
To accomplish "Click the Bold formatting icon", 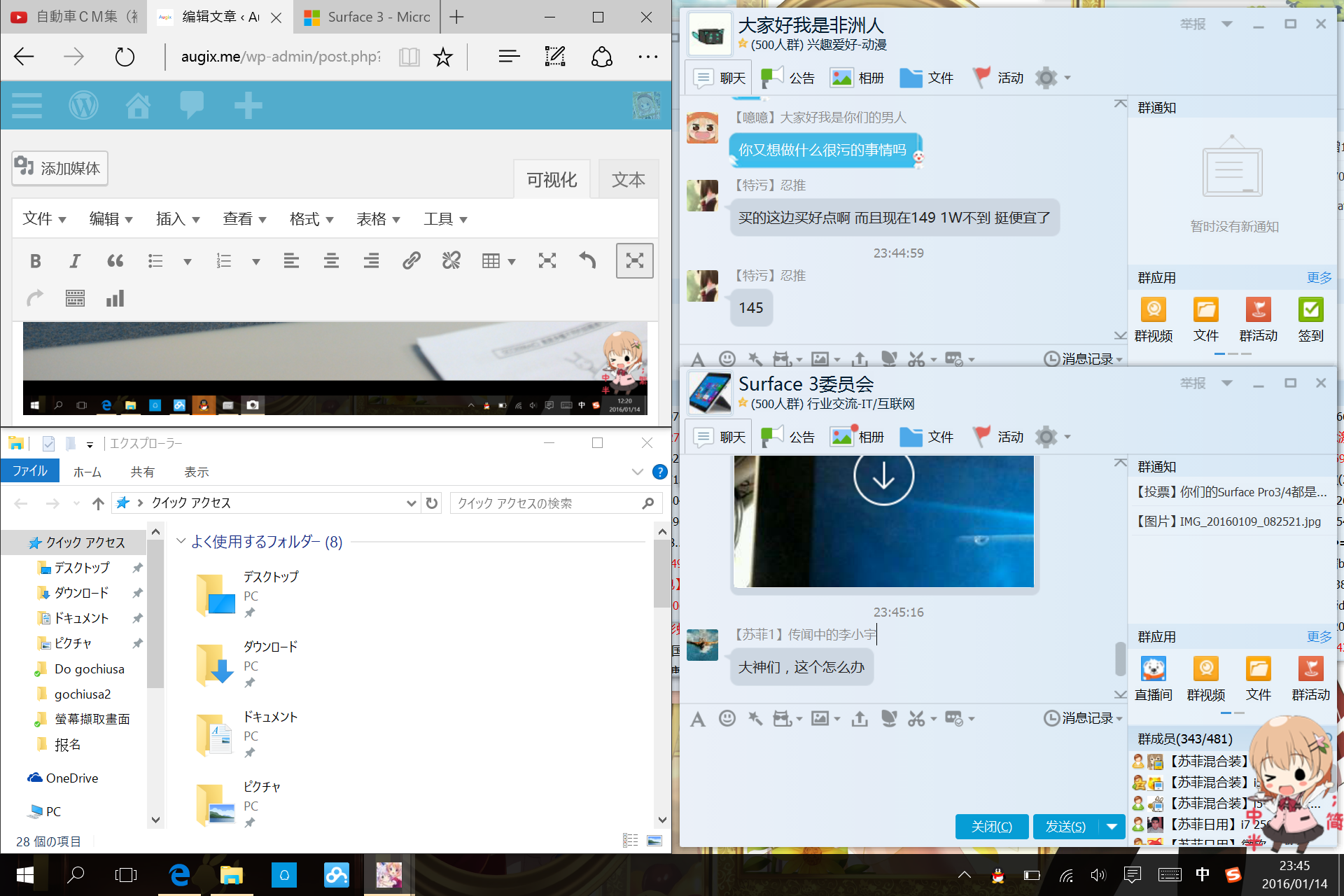I will point(35,261).
